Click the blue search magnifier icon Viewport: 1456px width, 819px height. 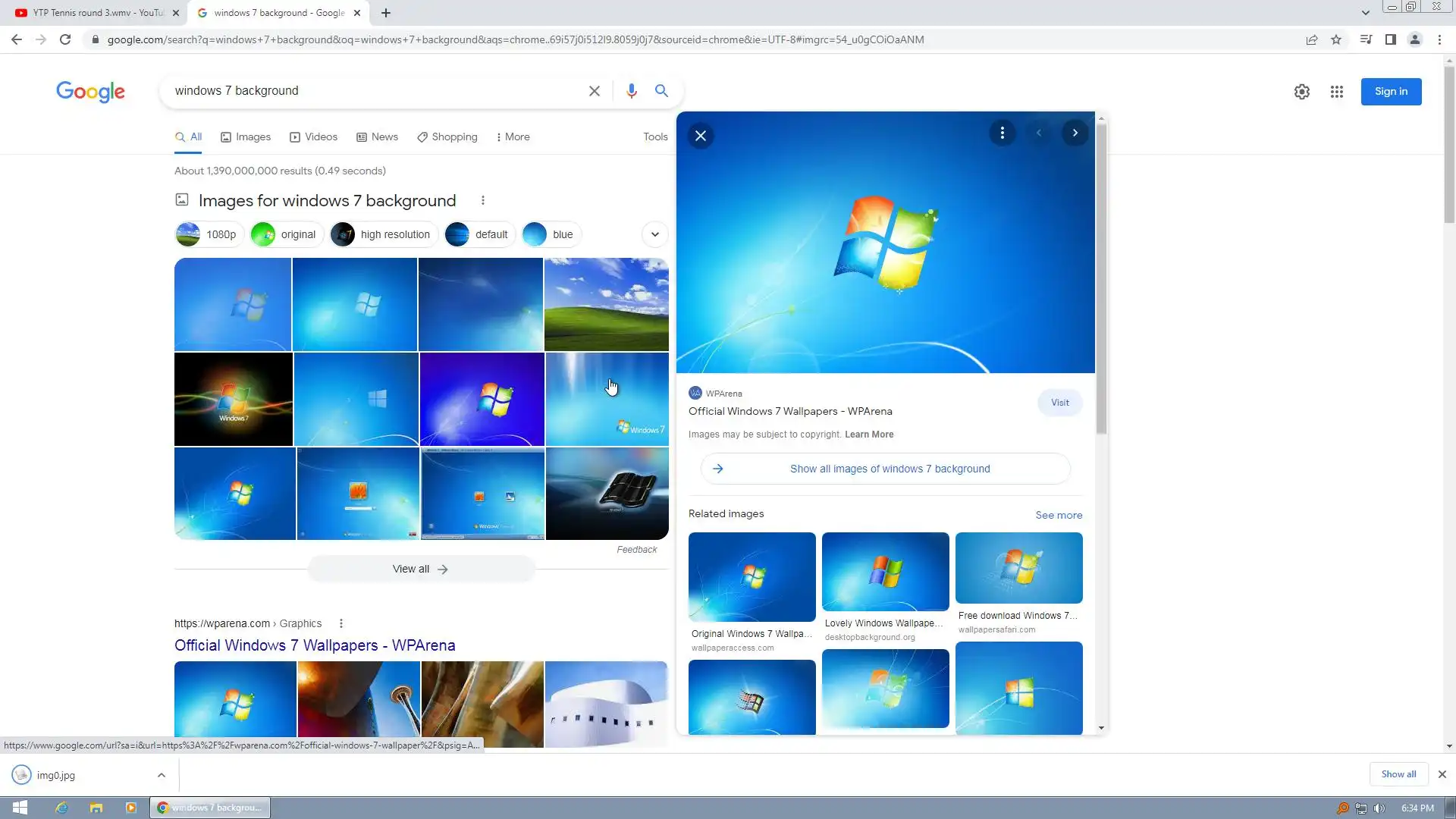coord(661,91)
